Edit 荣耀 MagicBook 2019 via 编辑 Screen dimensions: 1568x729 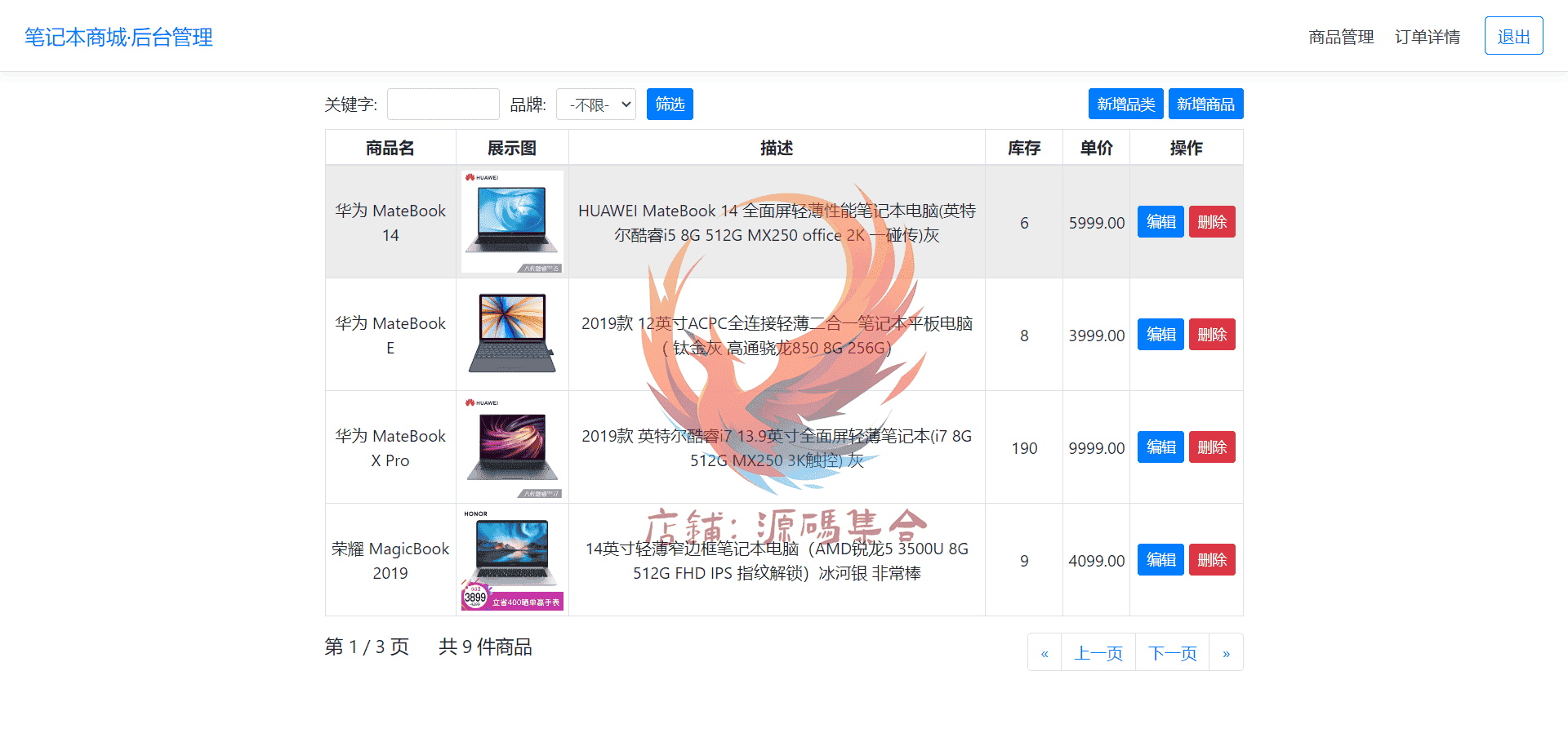tap(1160, 560)
